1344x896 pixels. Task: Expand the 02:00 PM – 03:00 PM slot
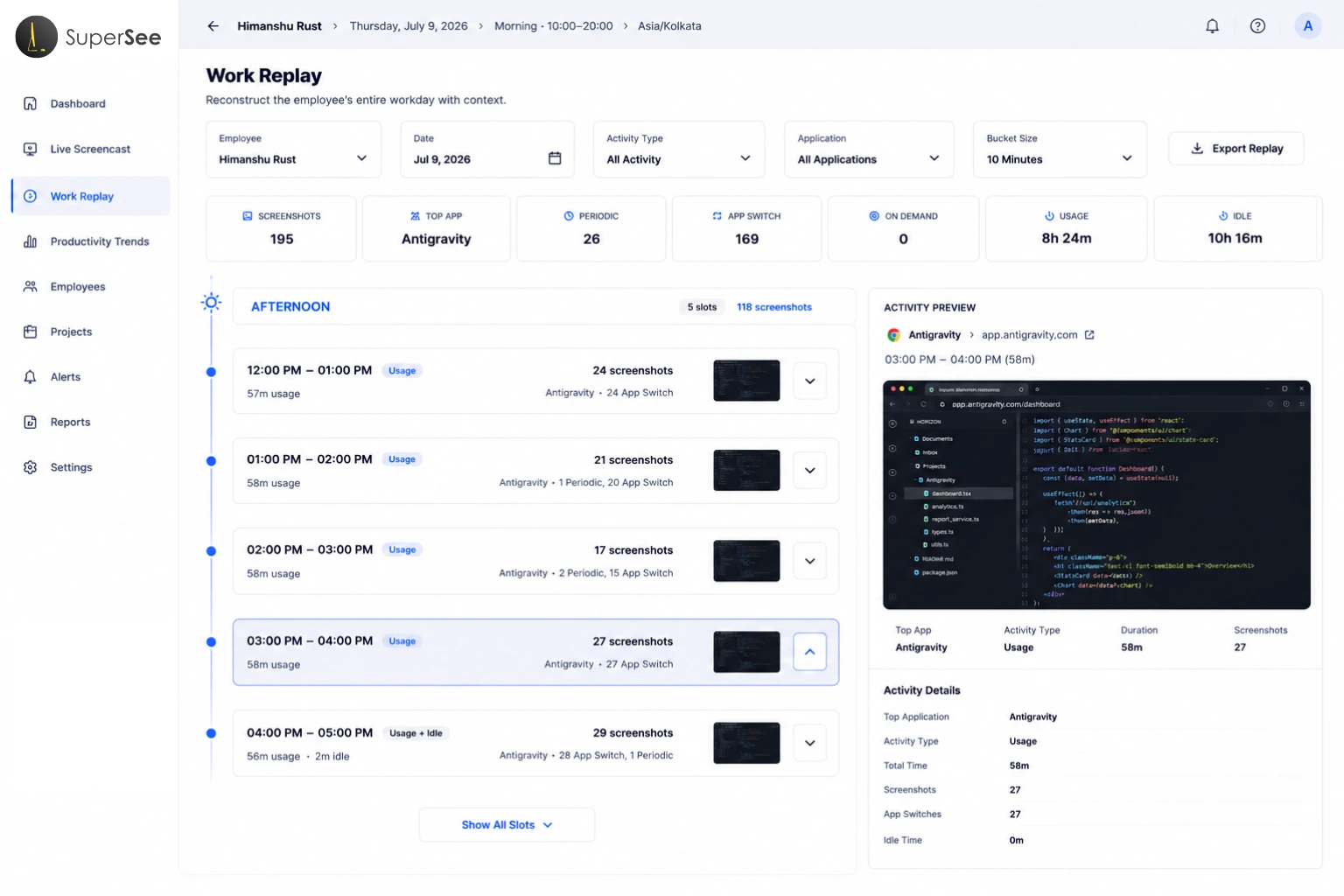[809, 561]
